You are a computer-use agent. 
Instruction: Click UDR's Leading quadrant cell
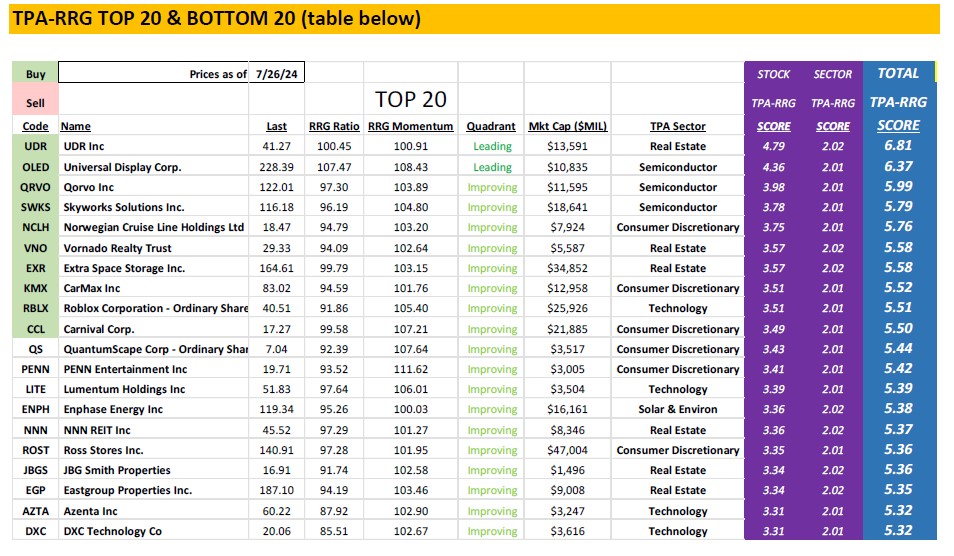coord(492,146)
